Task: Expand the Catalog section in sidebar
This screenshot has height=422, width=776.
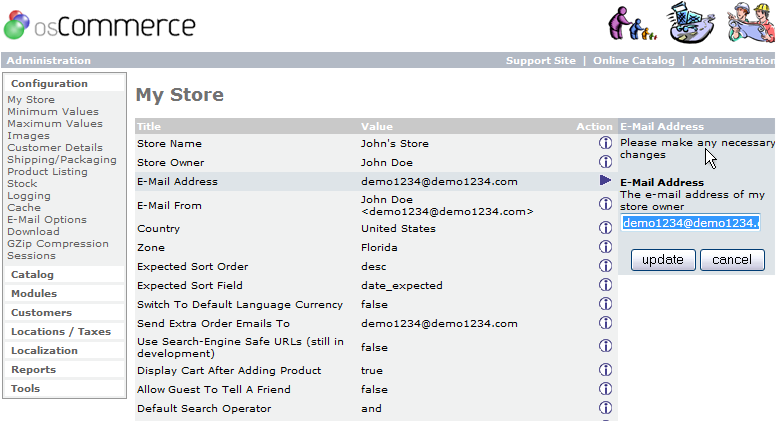Action: 32,274
